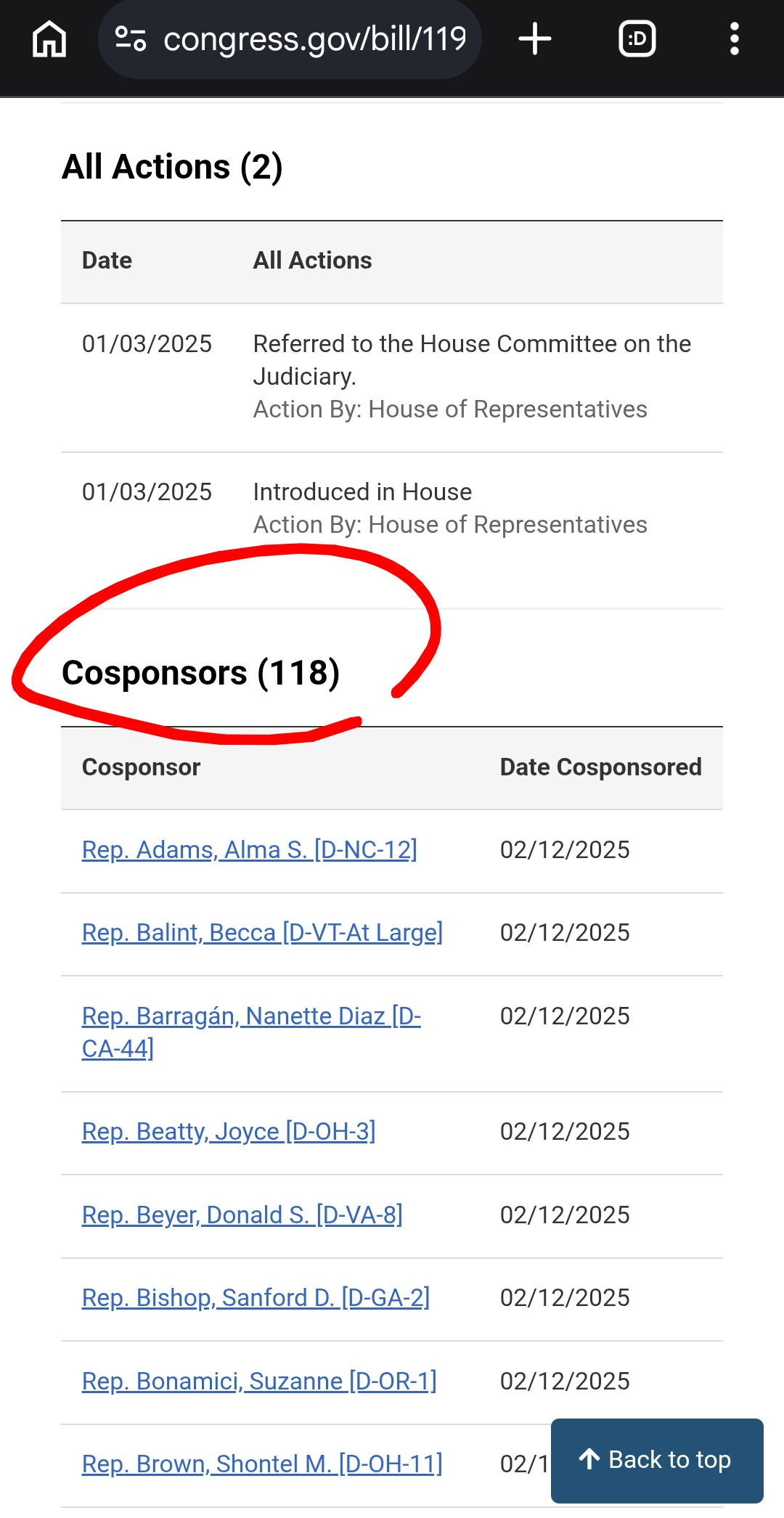
Task: Click the All Actions (2) heading
Action: click(172, 167)
